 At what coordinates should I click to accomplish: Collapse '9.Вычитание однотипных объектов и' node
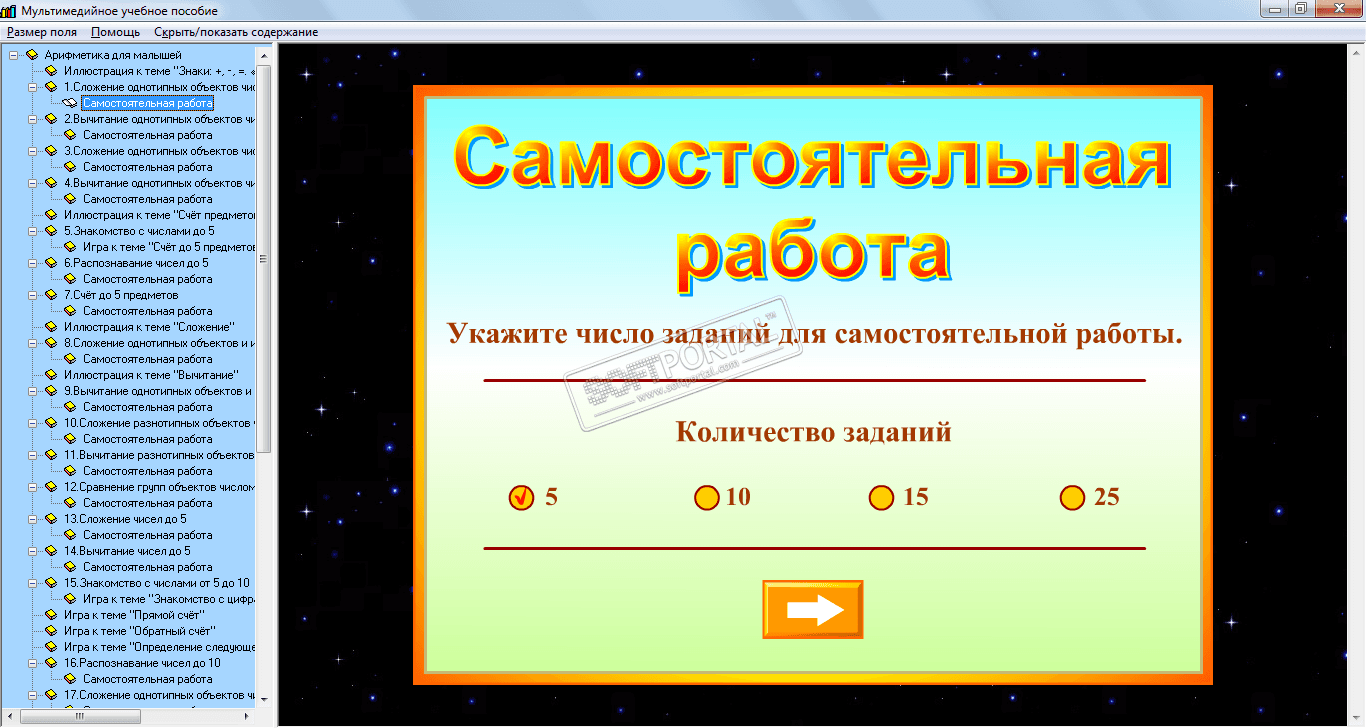tap(33, 391)
